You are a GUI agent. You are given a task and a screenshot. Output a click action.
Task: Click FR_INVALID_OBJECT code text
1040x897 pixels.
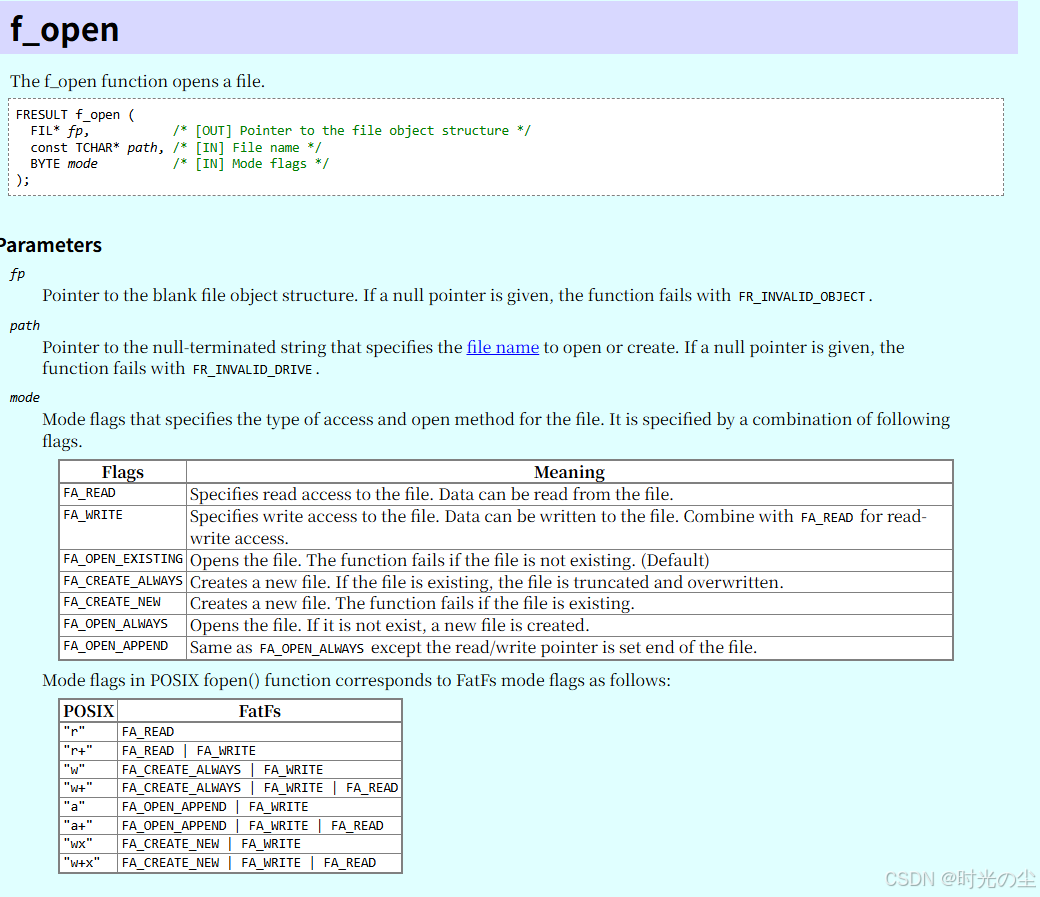pyautogui.click(x=802, y=297)
